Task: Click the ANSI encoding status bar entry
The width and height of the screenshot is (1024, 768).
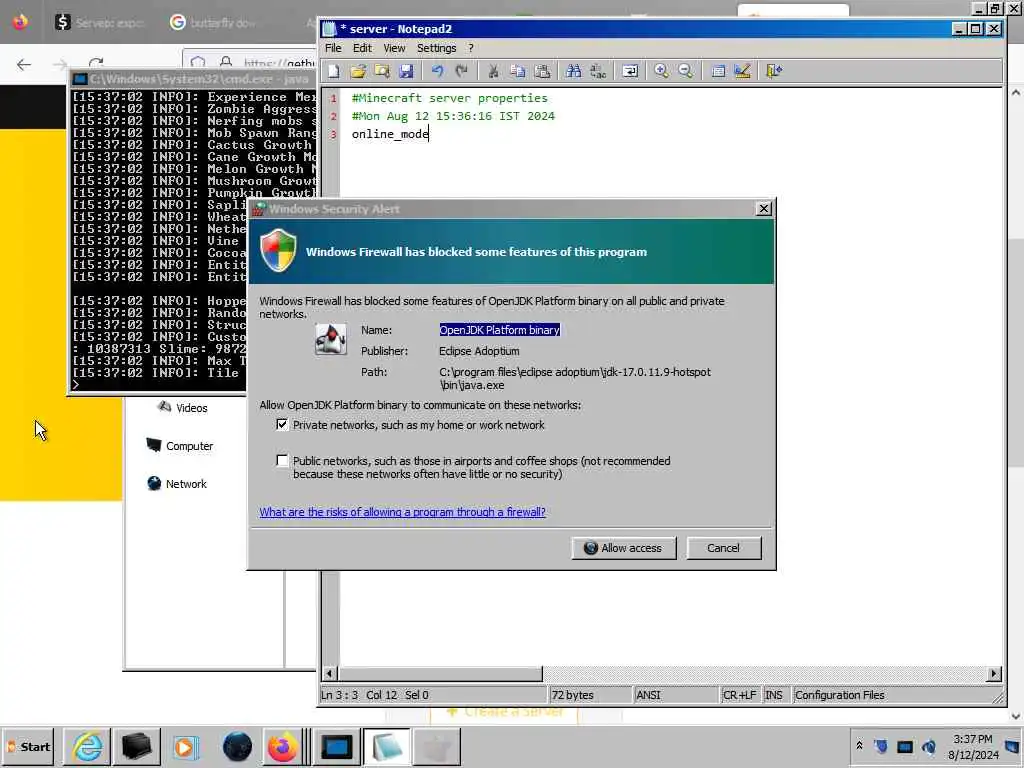Action: pos(675,695)
